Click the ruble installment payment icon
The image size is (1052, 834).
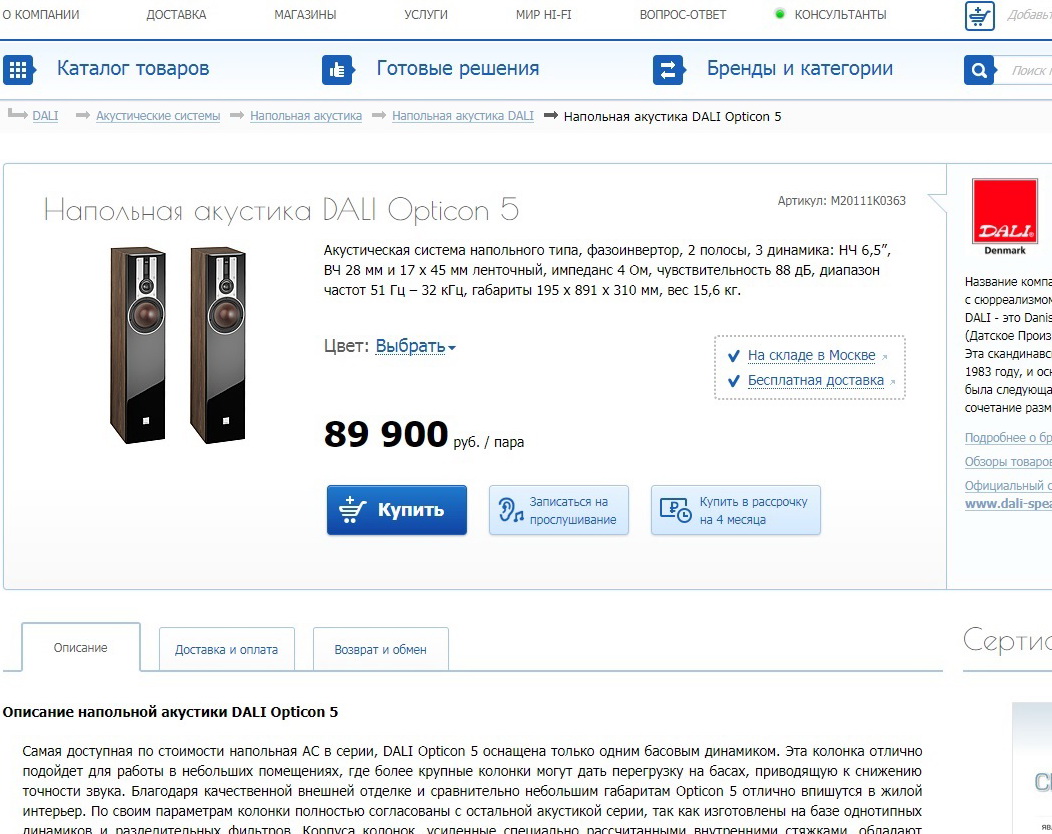coord(675,511)
